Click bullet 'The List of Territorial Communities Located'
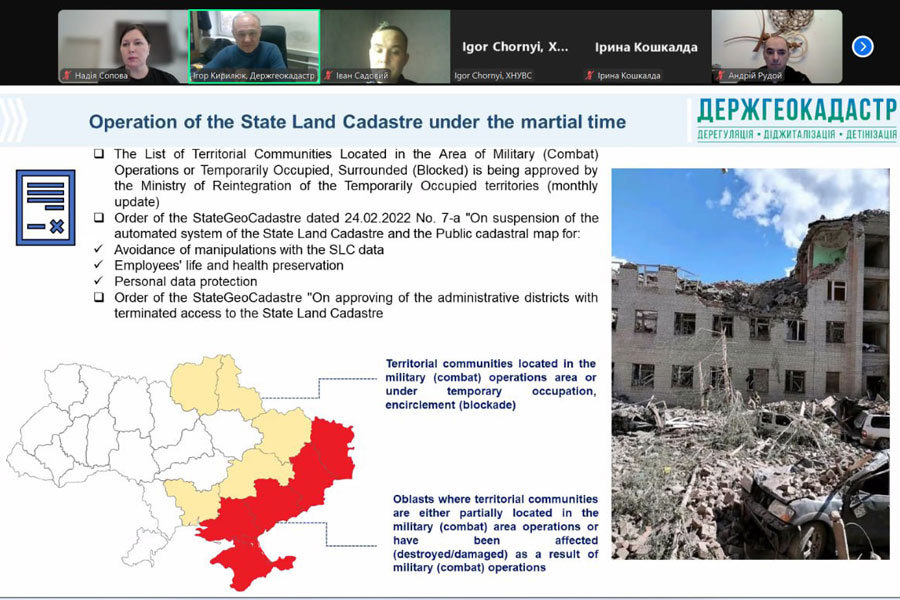This screenshot has height=600, width=900. [x=356, y=178]
